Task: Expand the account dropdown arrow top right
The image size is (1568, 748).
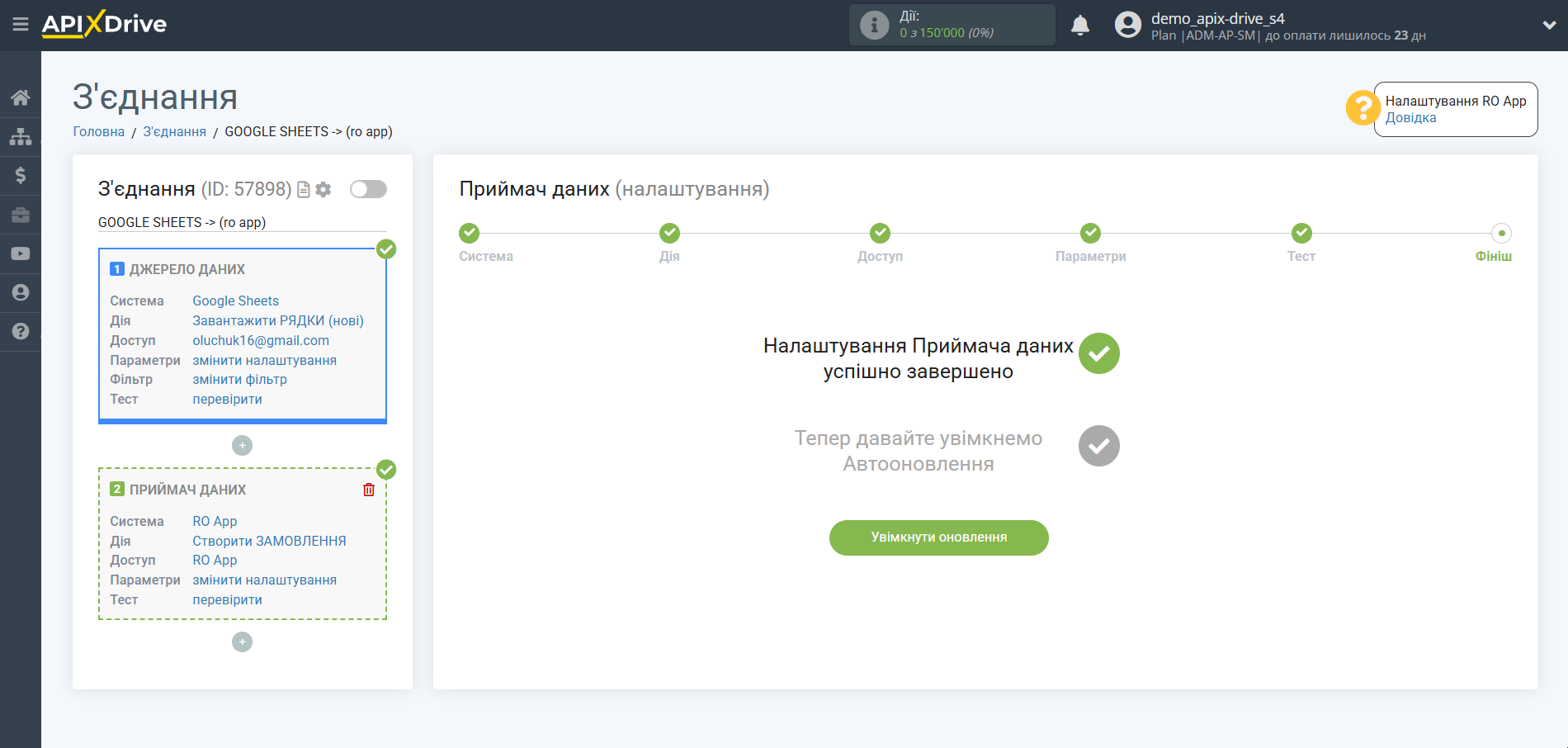Action: (1550, 26)
